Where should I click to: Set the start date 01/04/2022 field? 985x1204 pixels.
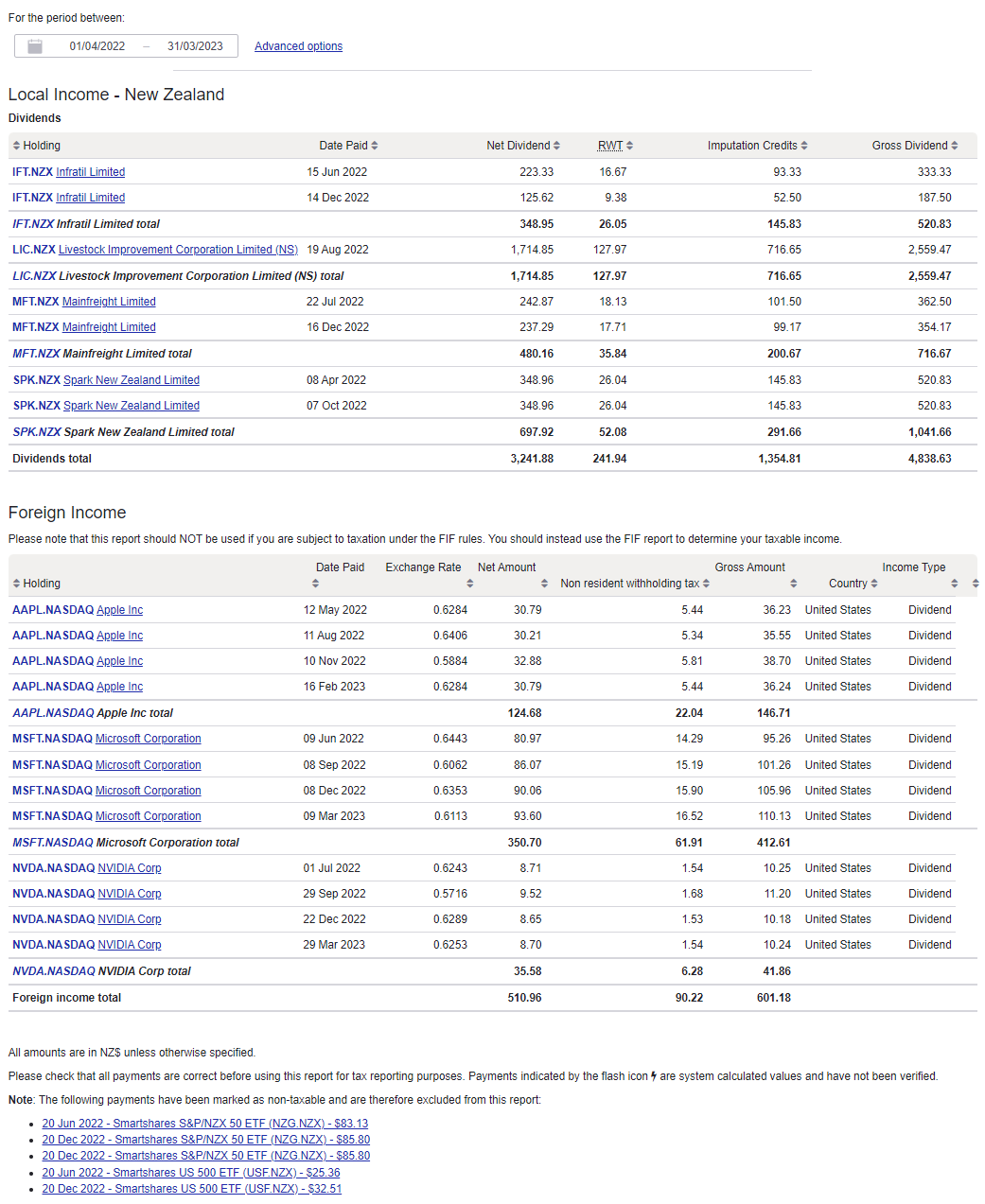click(97, 46)
